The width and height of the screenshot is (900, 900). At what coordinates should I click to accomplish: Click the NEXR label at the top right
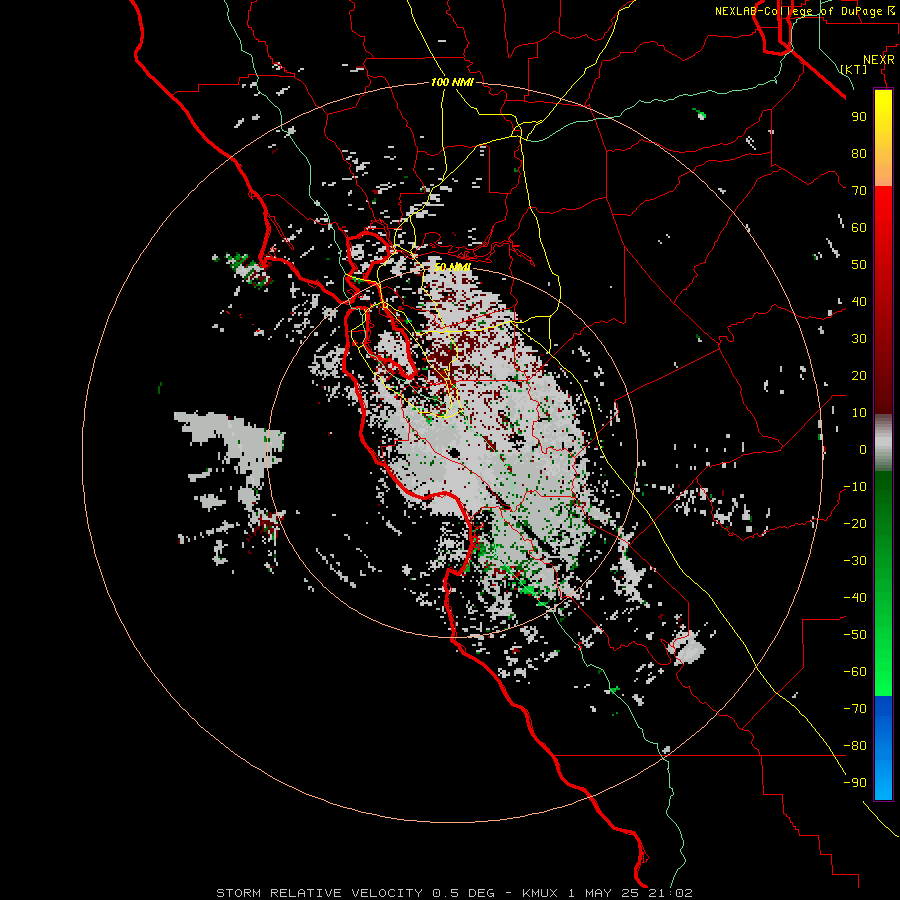pyautogui.click(x=879, y=60)
